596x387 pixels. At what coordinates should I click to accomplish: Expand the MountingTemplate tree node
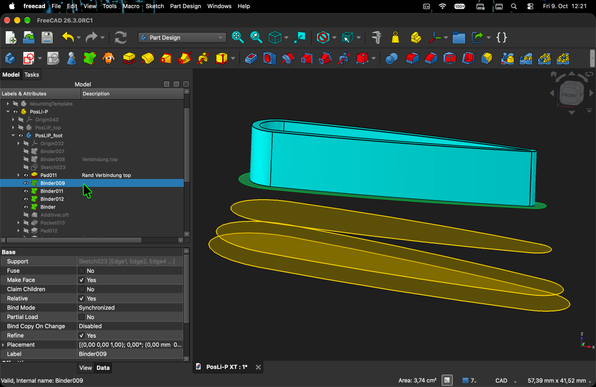(x=8, y=104)
